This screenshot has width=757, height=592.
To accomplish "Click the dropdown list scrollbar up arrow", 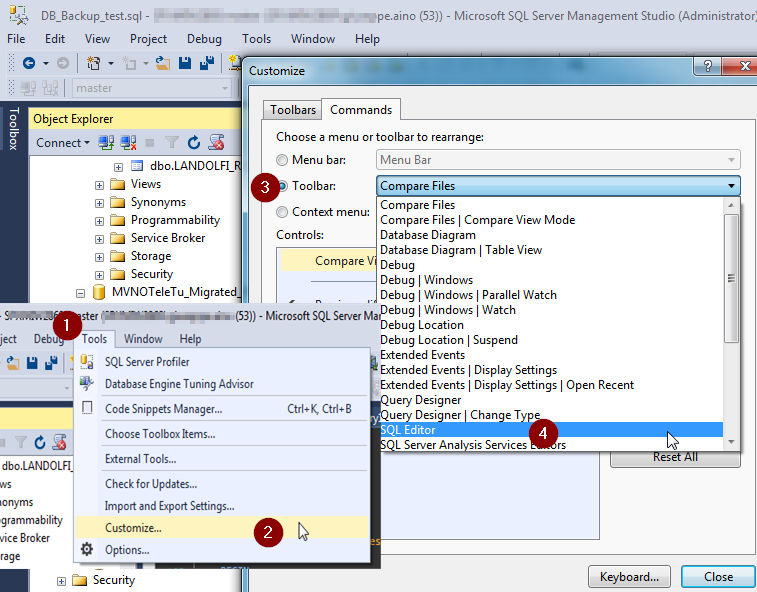I will (x=731, y=205).
